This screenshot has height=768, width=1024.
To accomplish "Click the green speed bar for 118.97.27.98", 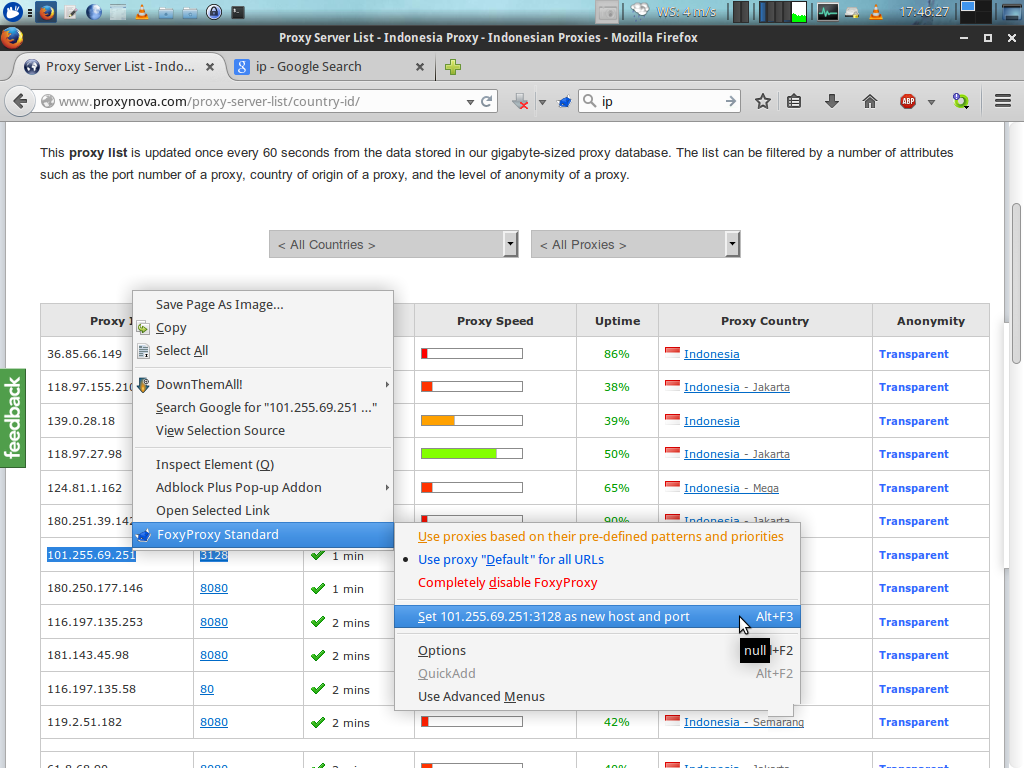I will (472, 453).
